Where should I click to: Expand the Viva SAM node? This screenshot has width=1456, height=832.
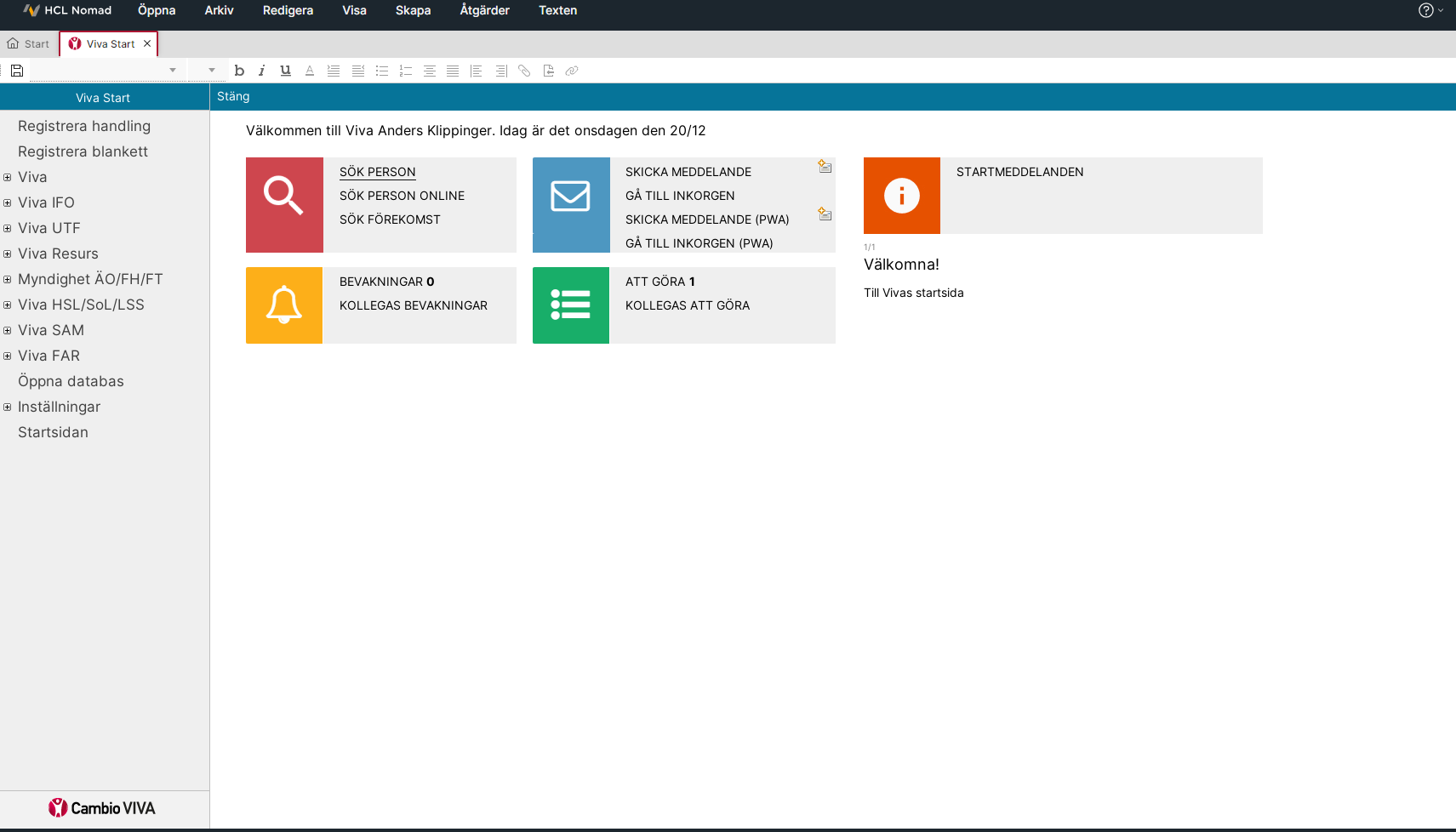[x=8, y=330]
